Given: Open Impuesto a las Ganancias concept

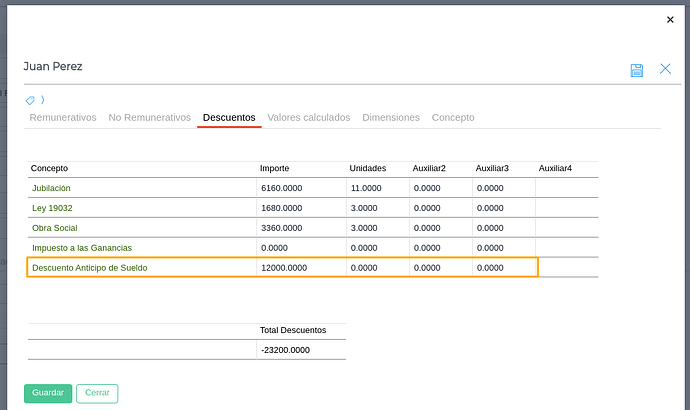Looking at the screenshot, I should [82, 247].
